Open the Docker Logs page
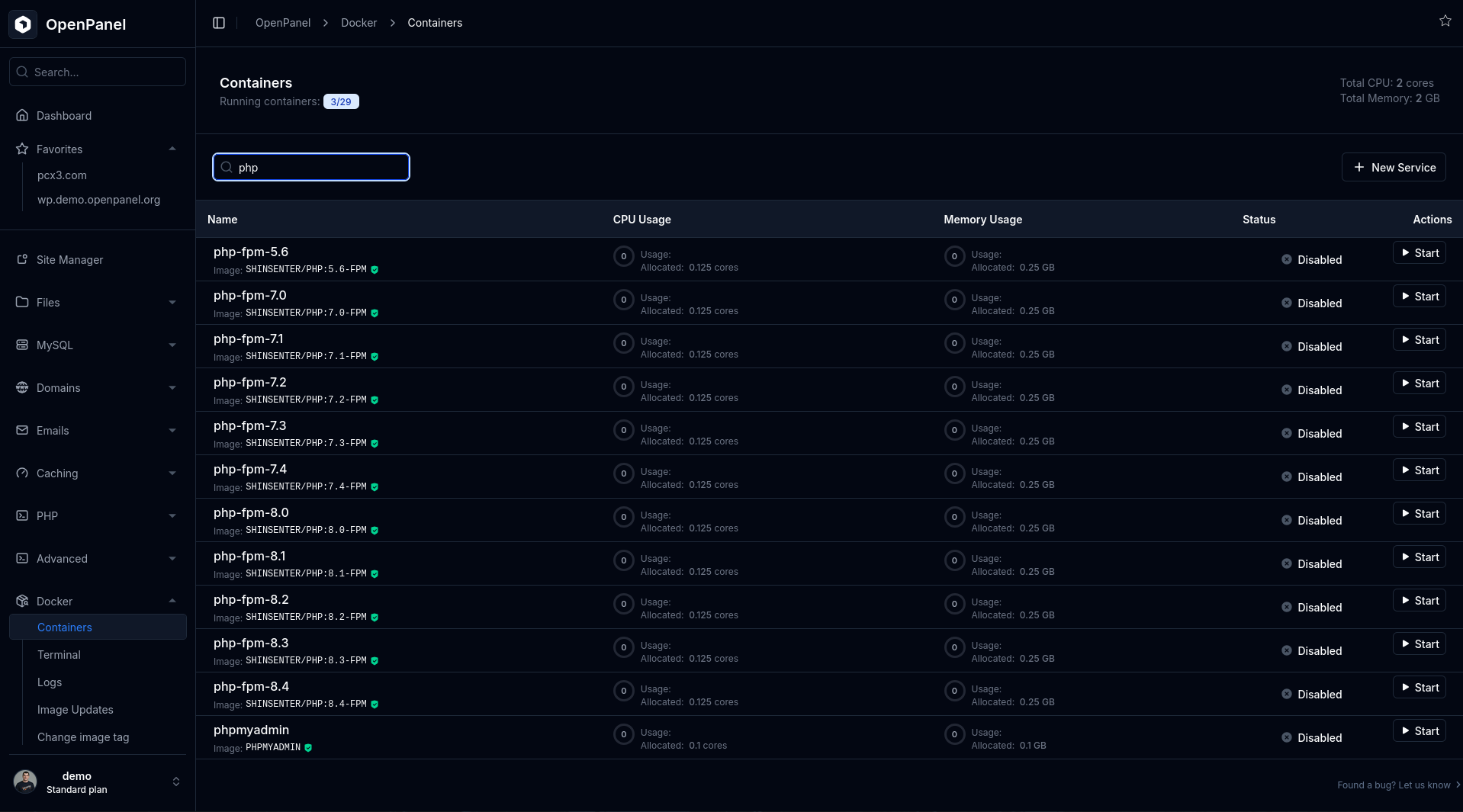Image resolution: width=1463 pixels, height=812 pixels. [50, 682]
